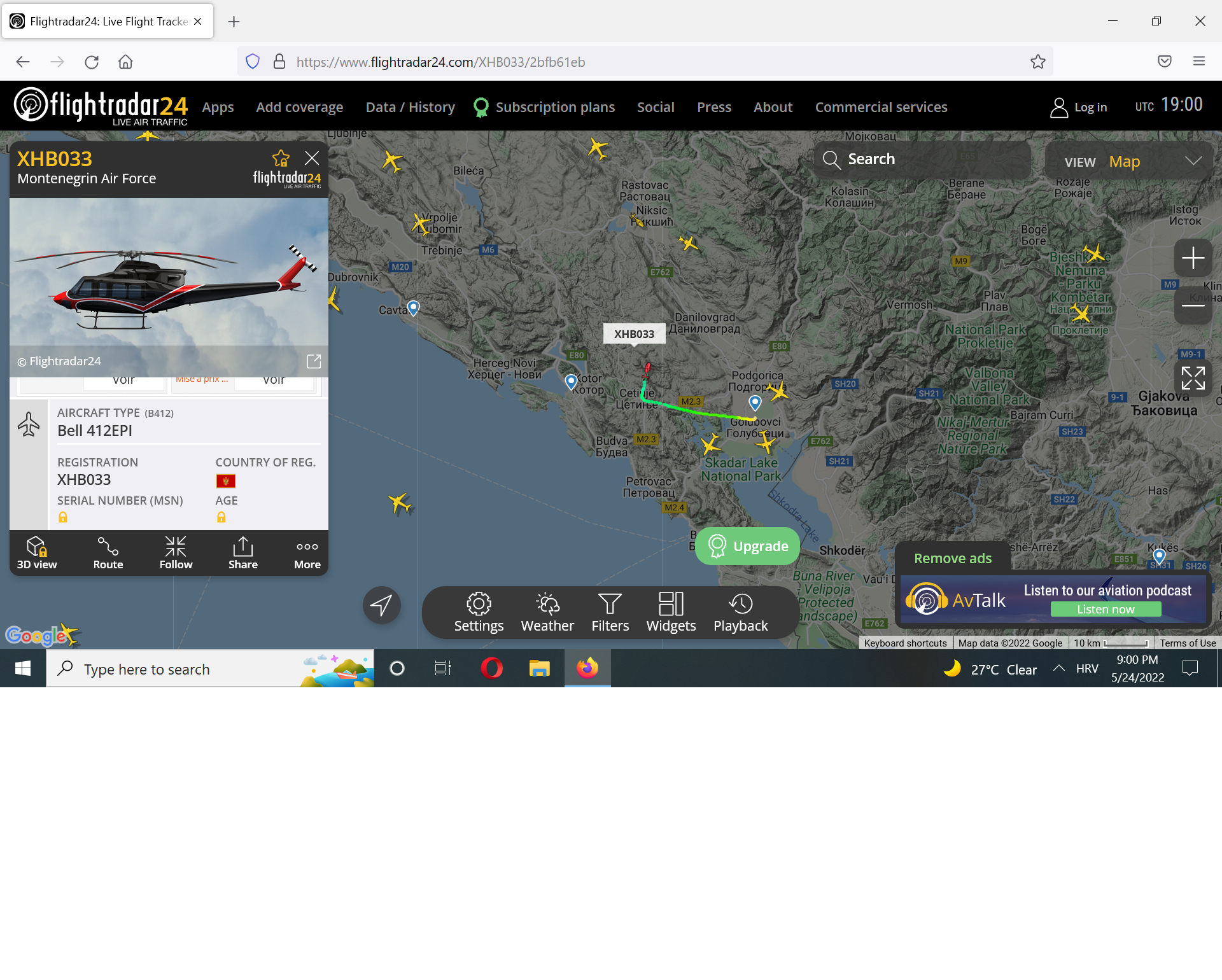The image size is (1222, 980).
Task: Open the Press menu
Action: tap(714, 107)
